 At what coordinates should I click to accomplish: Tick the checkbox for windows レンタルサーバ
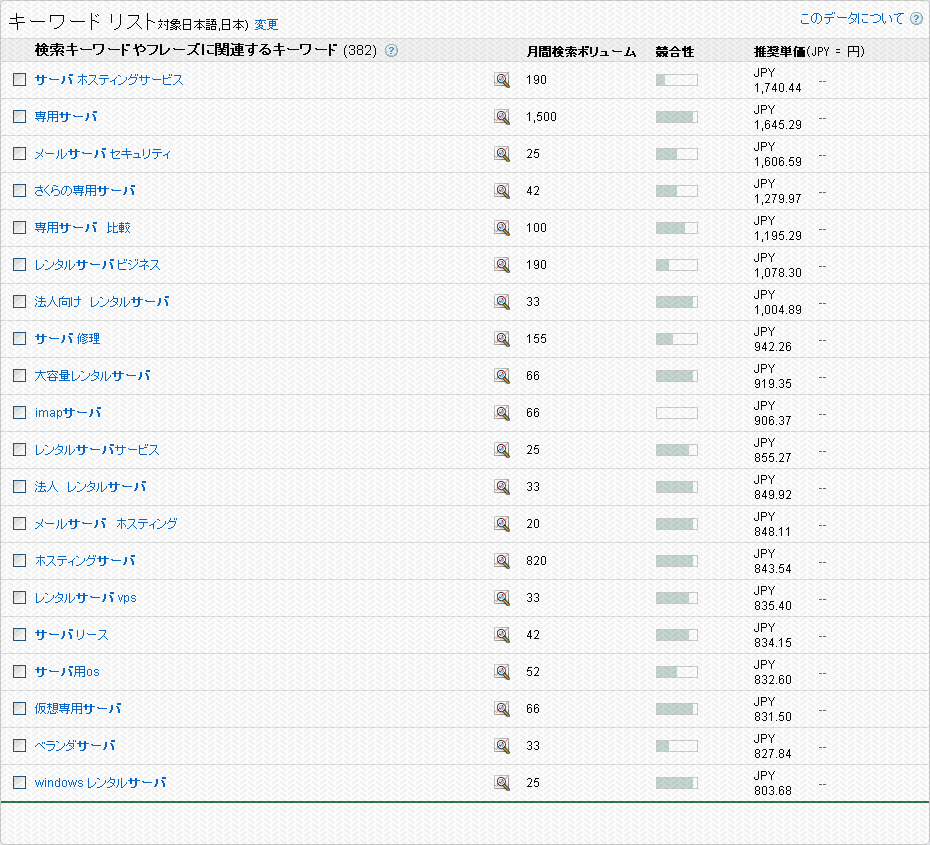coord(20,783)
